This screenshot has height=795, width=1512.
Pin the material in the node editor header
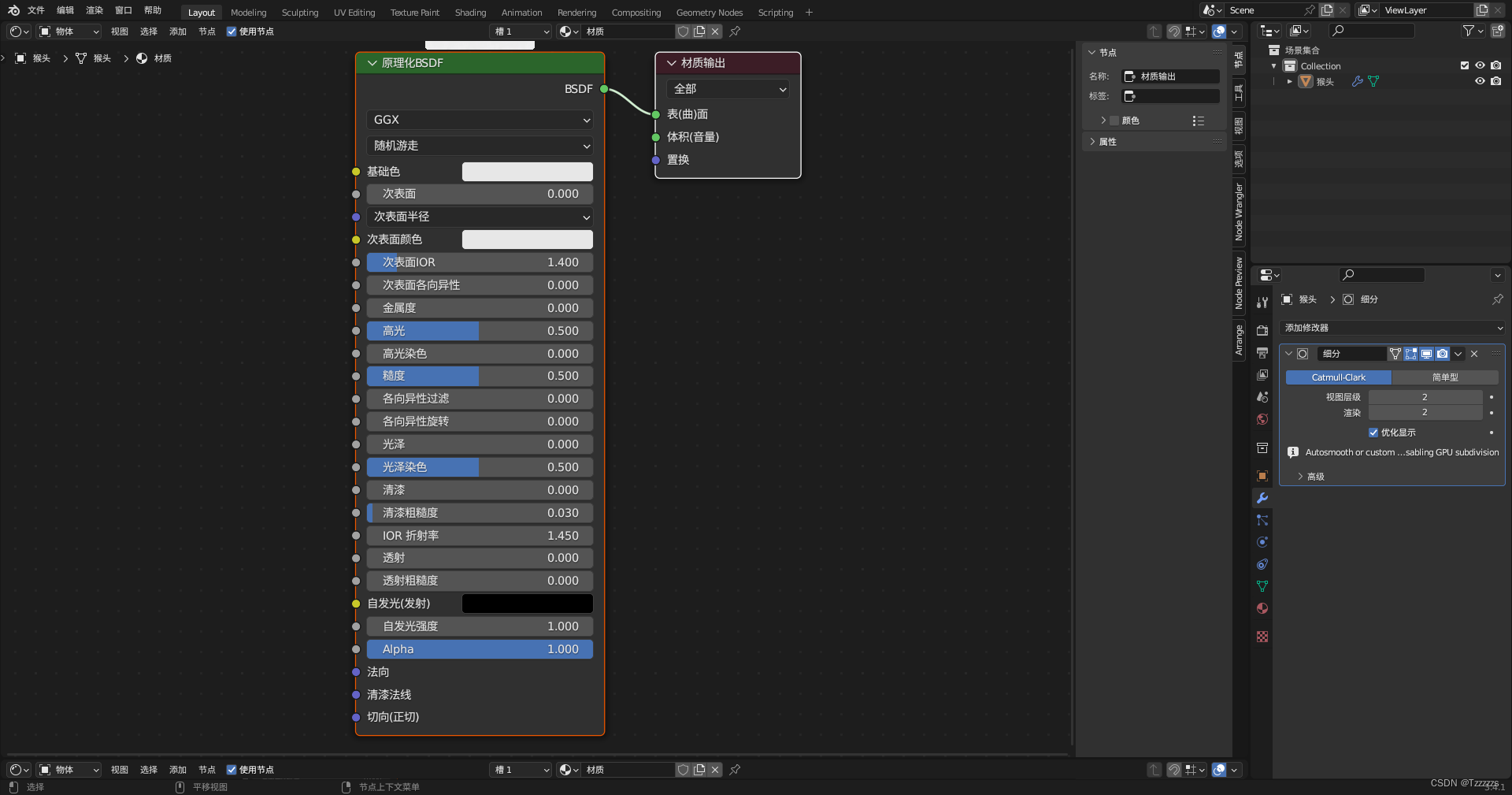pyautogui.click(x=736, y=32)
